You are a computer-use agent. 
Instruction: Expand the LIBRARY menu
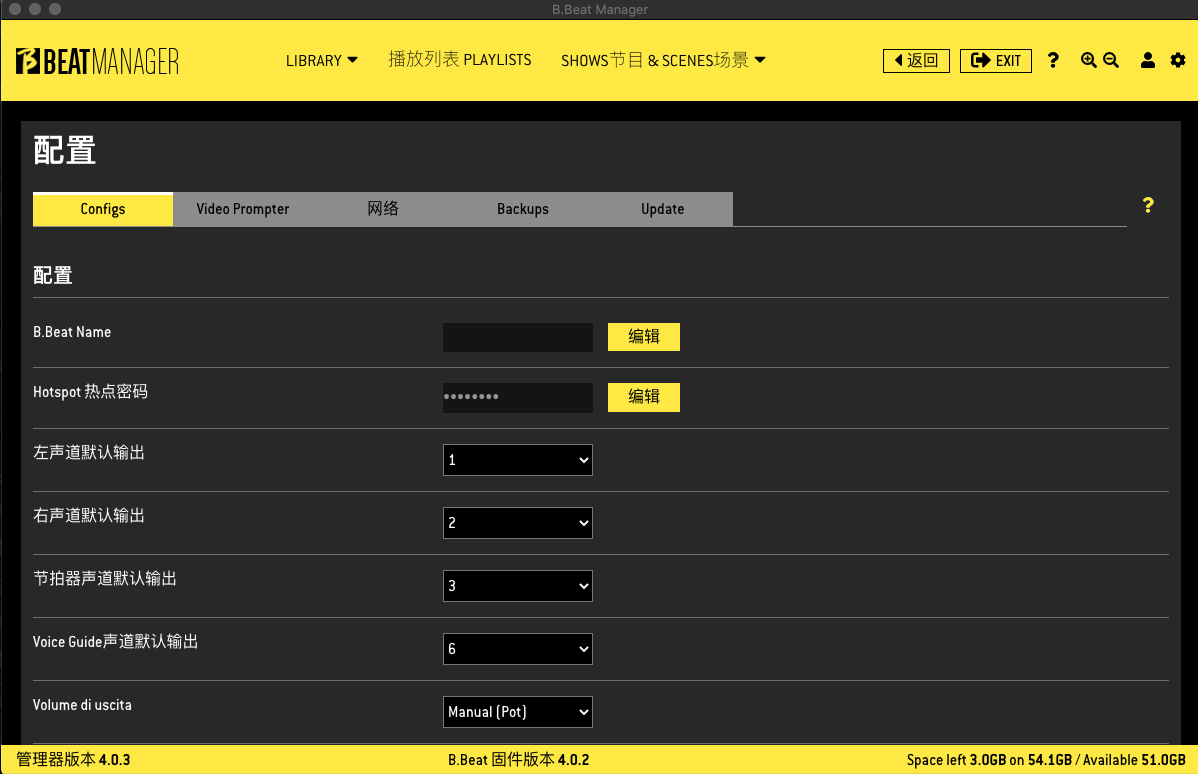coord(322,60)
